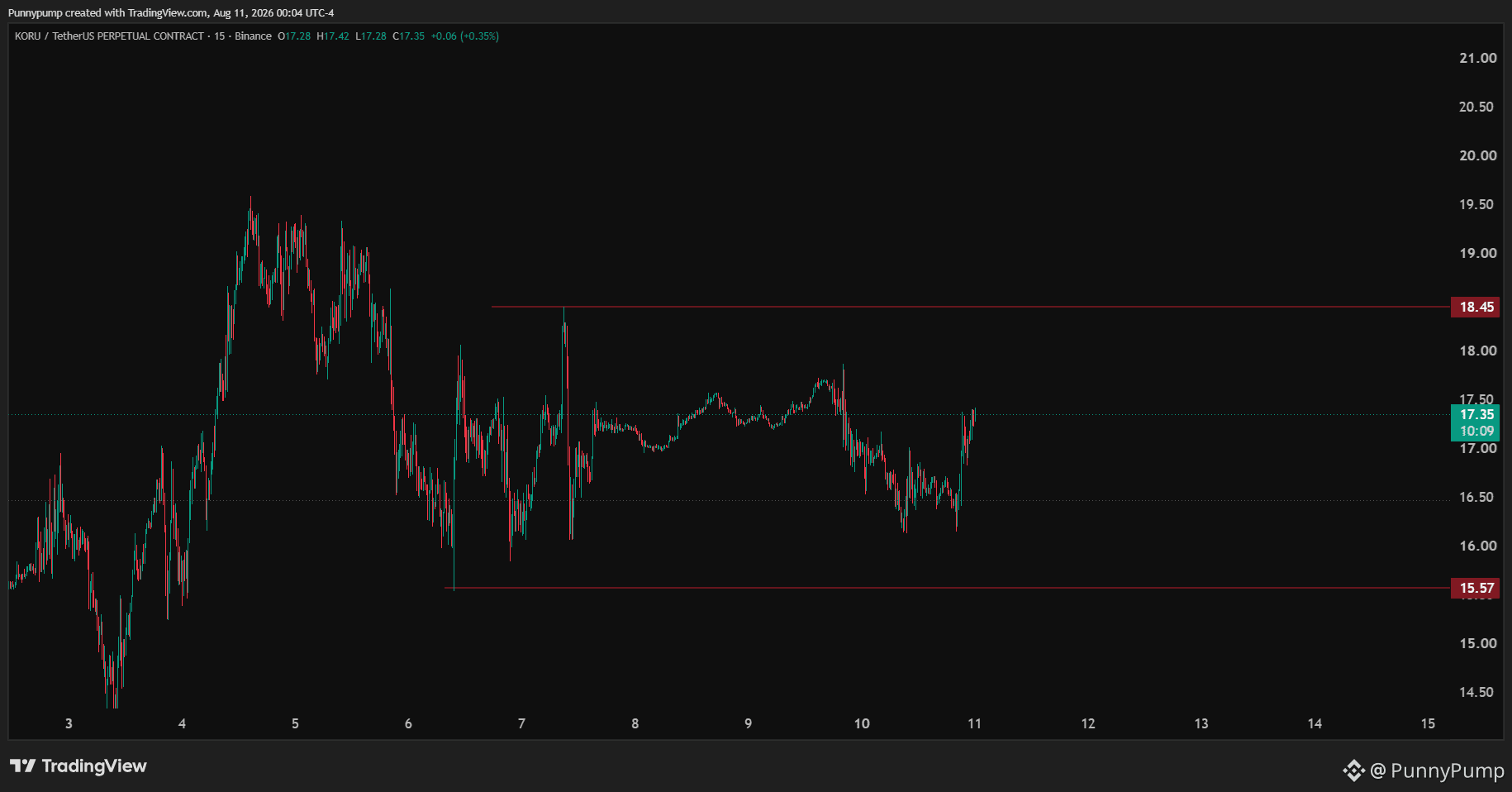Screen dimensions: 1512x792
Task: Select the KORU / TetherUS PERPETUAL CONTRACT symbol title
Action: tap(109, 36)
